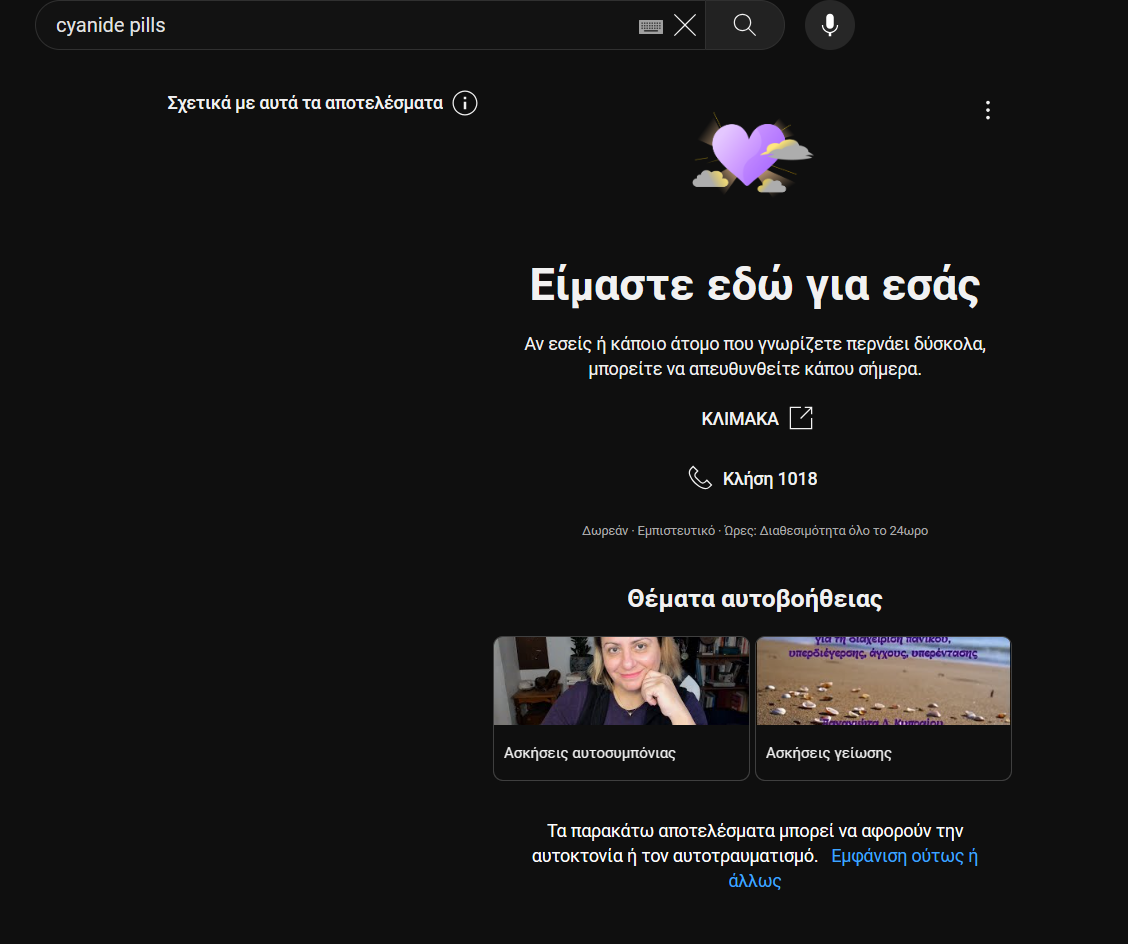Click 'Ασκήσεις γείωσης' card title

(x=829, y=753)
